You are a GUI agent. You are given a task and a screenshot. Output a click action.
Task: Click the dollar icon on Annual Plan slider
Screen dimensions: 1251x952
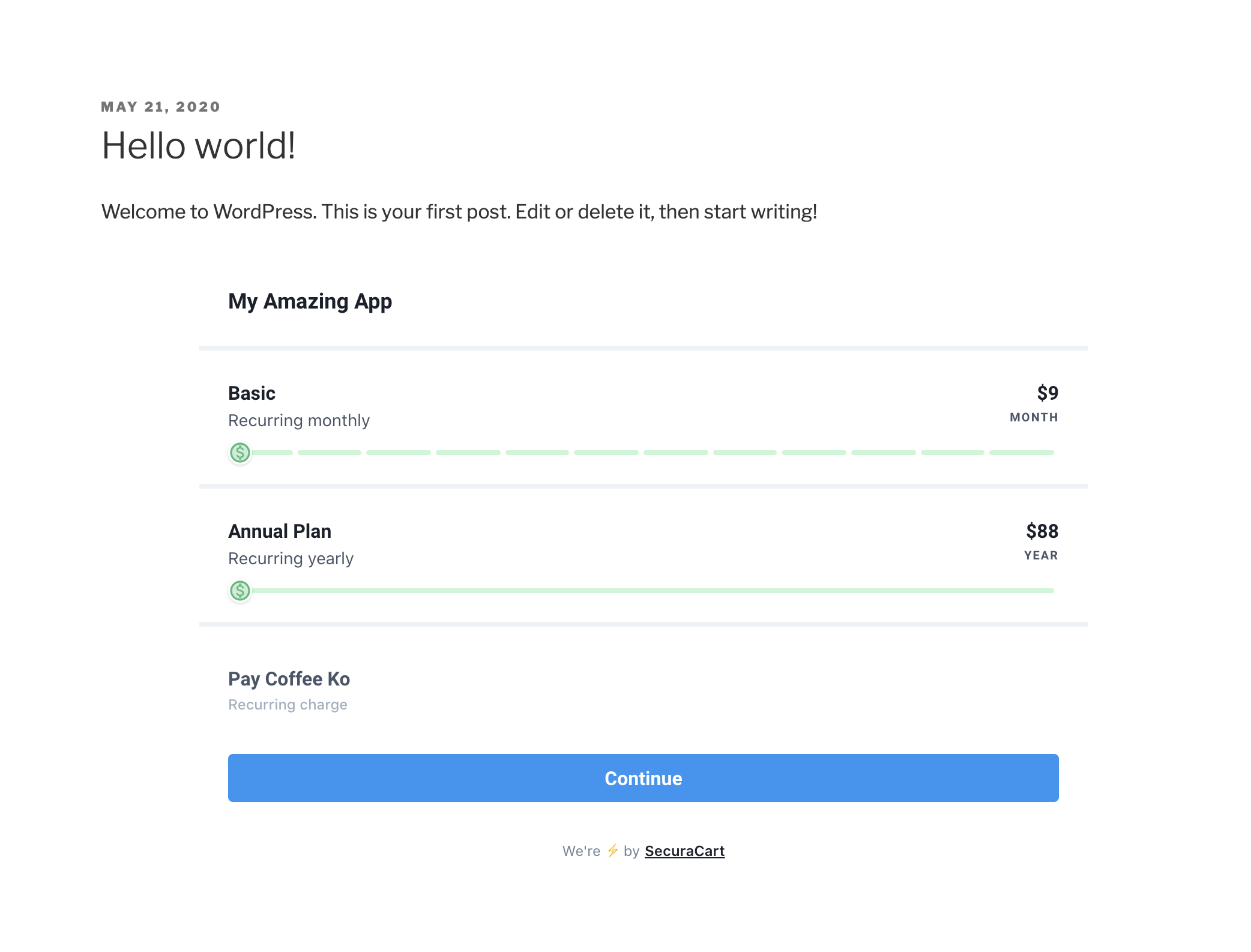[x=240, y=591]
